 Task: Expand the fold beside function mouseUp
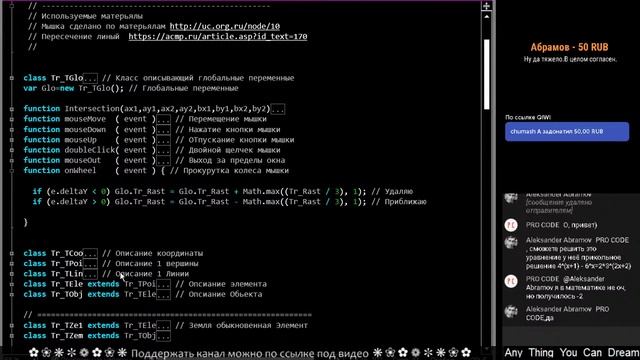(12, 140)
